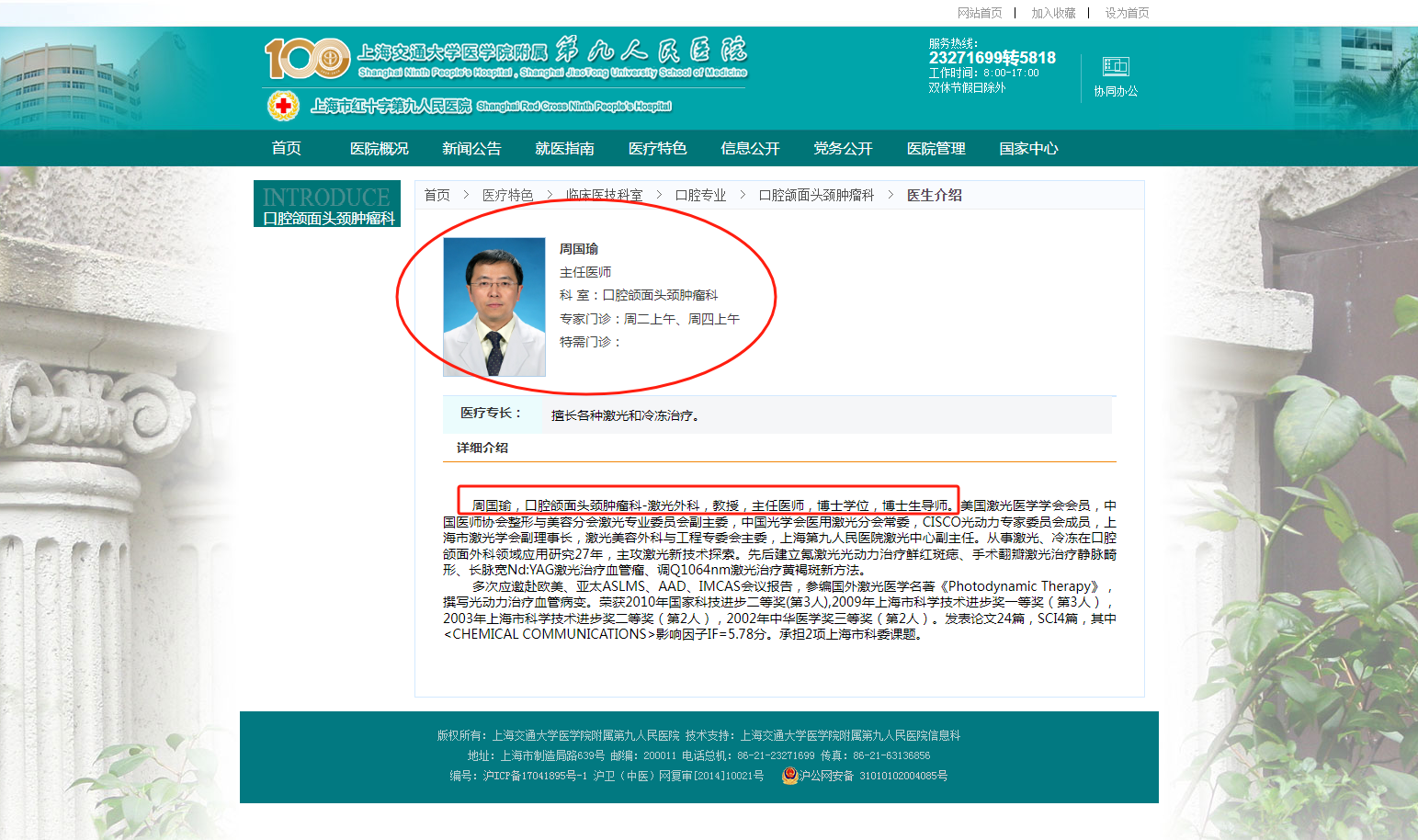Screen dimensions: 1418x840
Task: Click the 网站首页 link at top
Action: [980, 13]
